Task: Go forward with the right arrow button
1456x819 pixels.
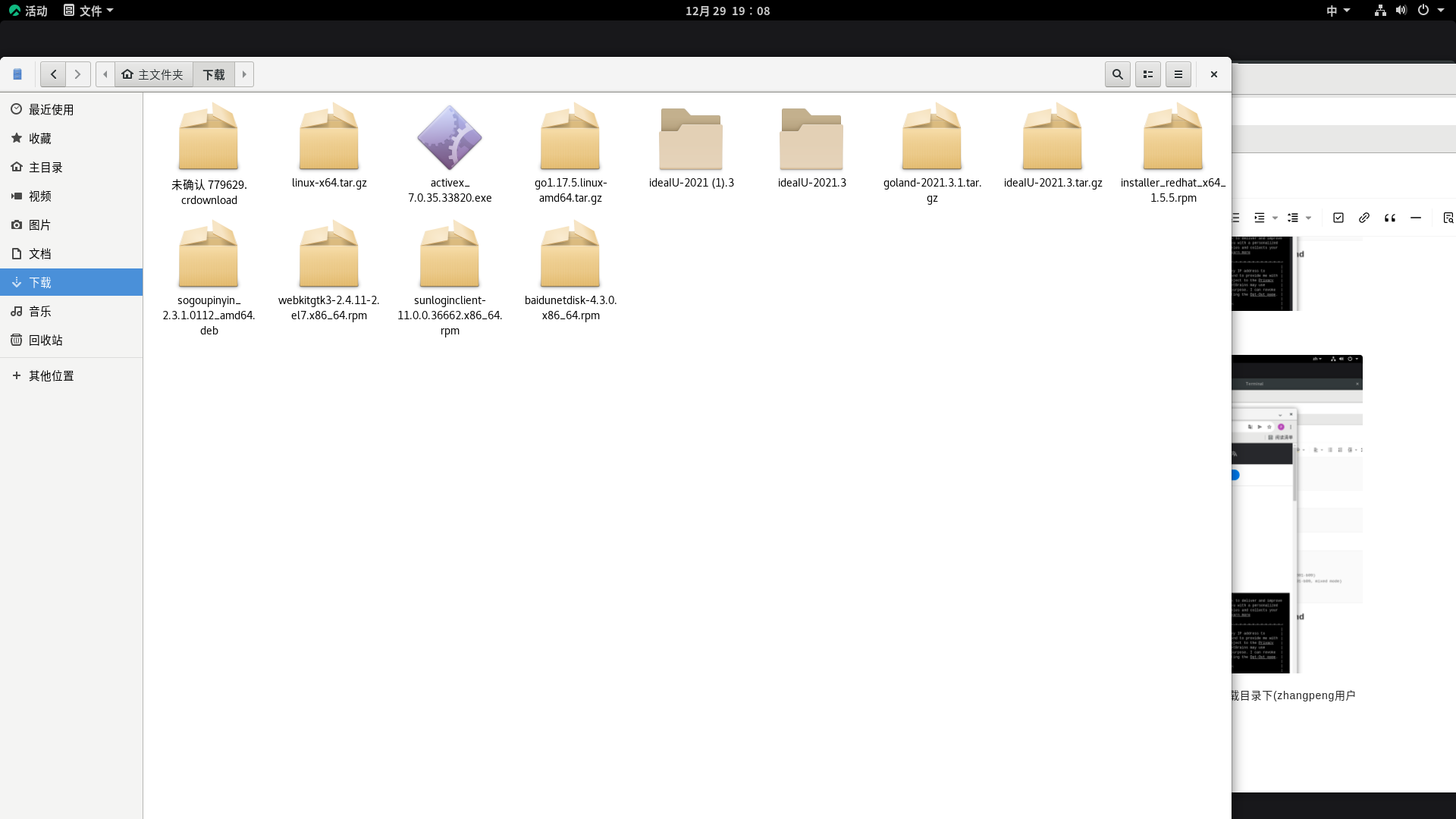Action: (77, 74)
